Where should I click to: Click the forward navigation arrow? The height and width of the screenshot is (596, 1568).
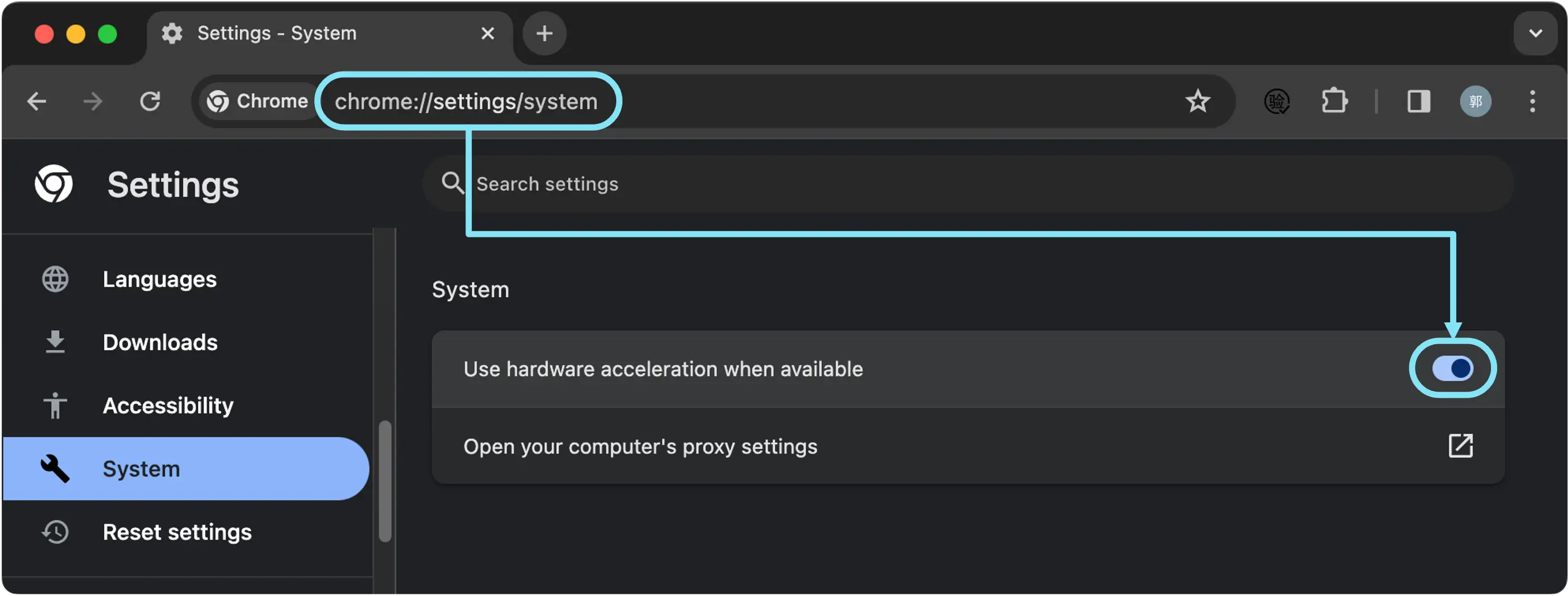[93, 101]
